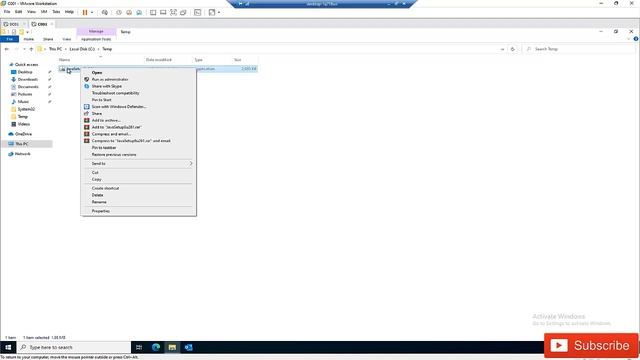Open Documents in the navigation pane

(28, 87)
